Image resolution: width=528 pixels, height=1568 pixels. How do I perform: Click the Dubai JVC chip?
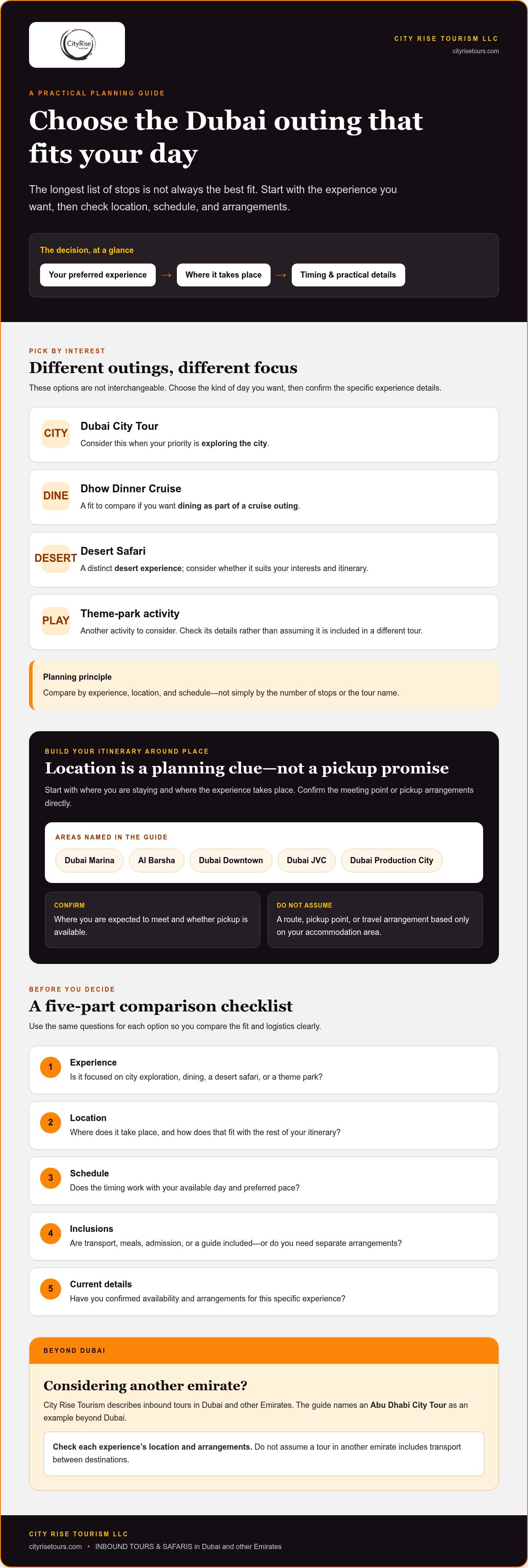tap(306, 860)
